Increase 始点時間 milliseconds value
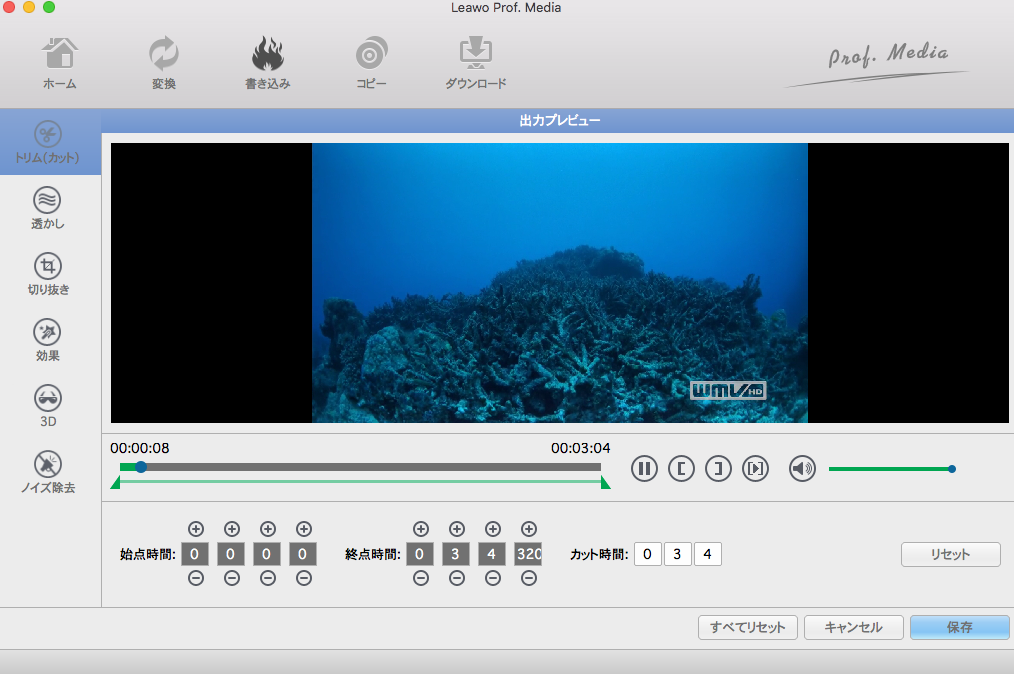Screen dimensions: 1014x674 (x=304, y=529)
